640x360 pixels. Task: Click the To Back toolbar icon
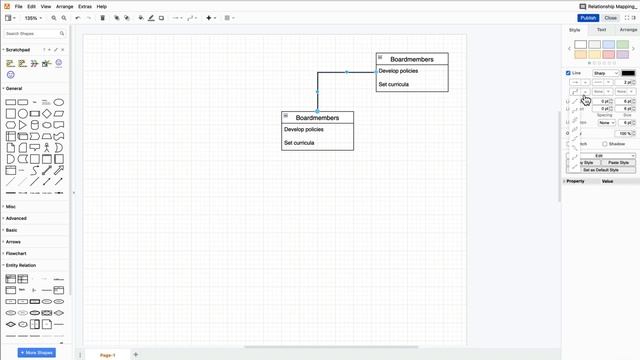tap(127, 18)
